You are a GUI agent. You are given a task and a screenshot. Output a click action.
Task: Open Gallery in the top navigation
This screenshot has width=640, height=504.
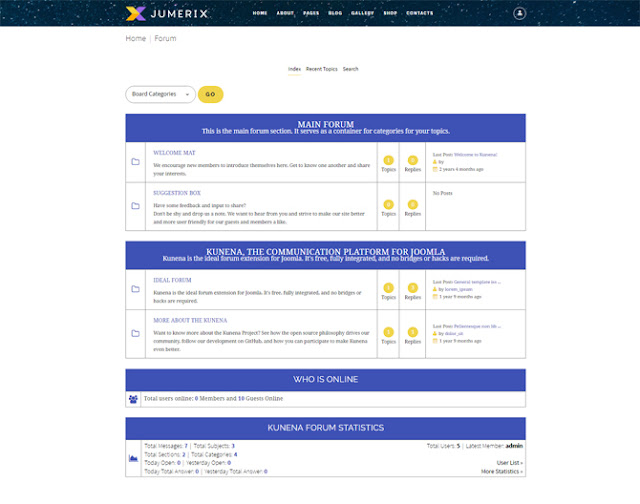pyautogui.click(x=362, y=13)
